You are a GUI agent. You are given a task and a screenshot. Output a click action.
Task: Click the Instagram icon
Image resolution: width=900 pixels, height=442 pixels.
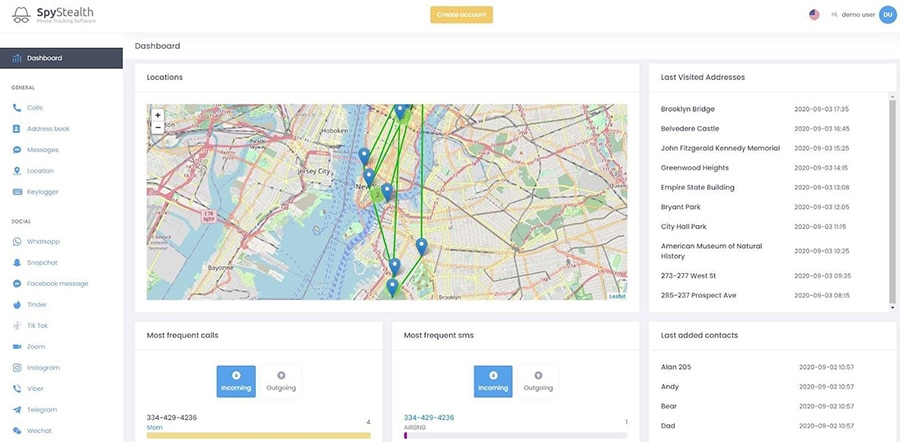(17, 368)
